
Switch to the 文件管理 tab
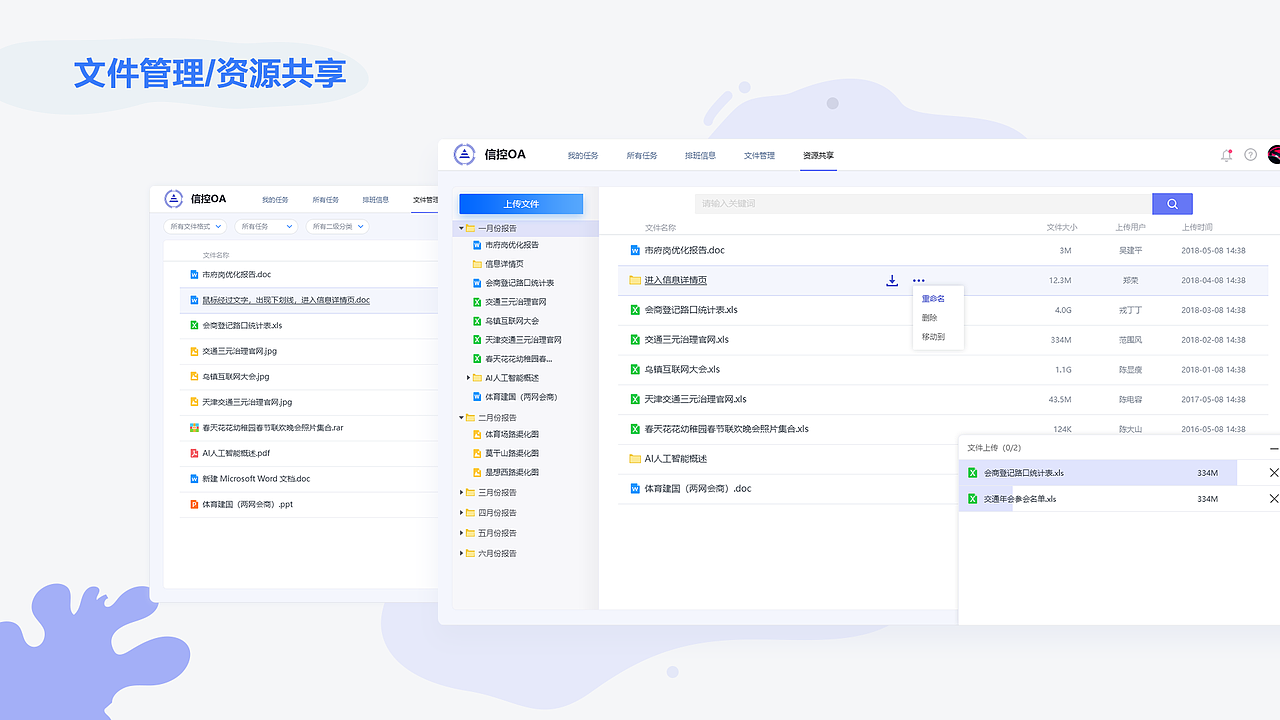[x=761, y=155]
